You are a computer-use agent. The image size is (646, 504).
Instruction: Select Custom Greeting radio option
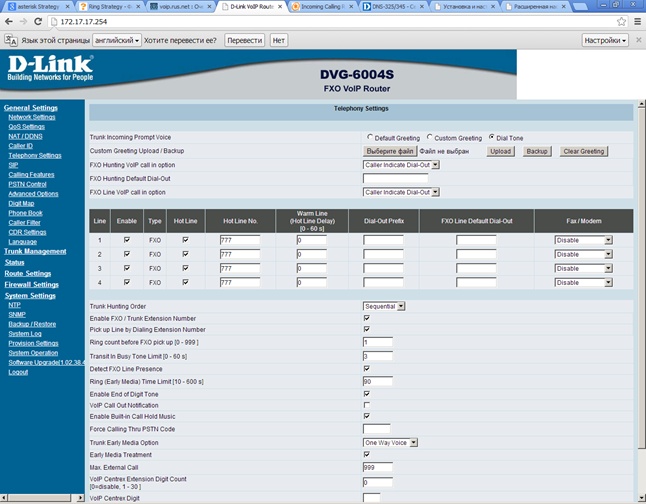pyautogui.click(x=429, y=137)
